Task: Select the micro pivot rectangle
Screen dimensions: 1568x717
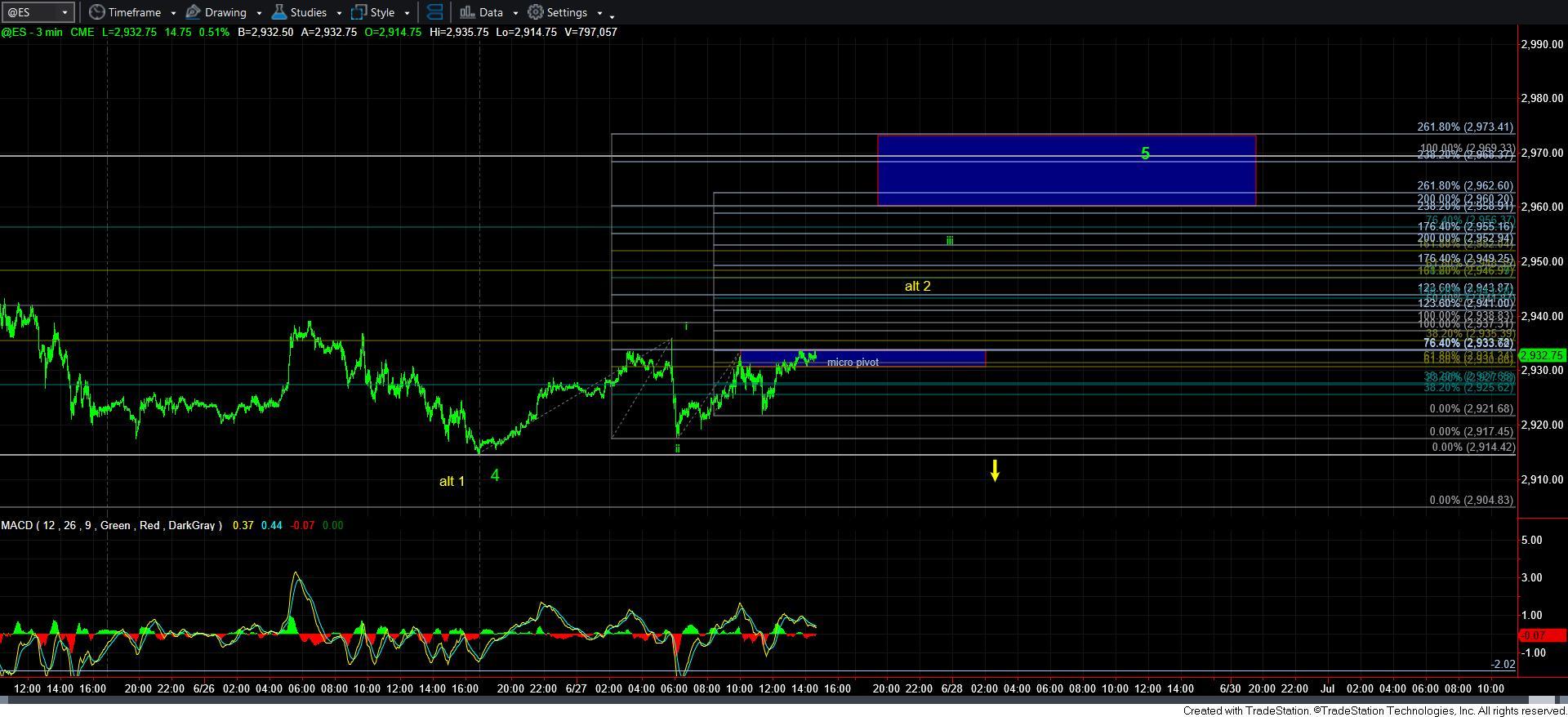Action: pos(862,358)
